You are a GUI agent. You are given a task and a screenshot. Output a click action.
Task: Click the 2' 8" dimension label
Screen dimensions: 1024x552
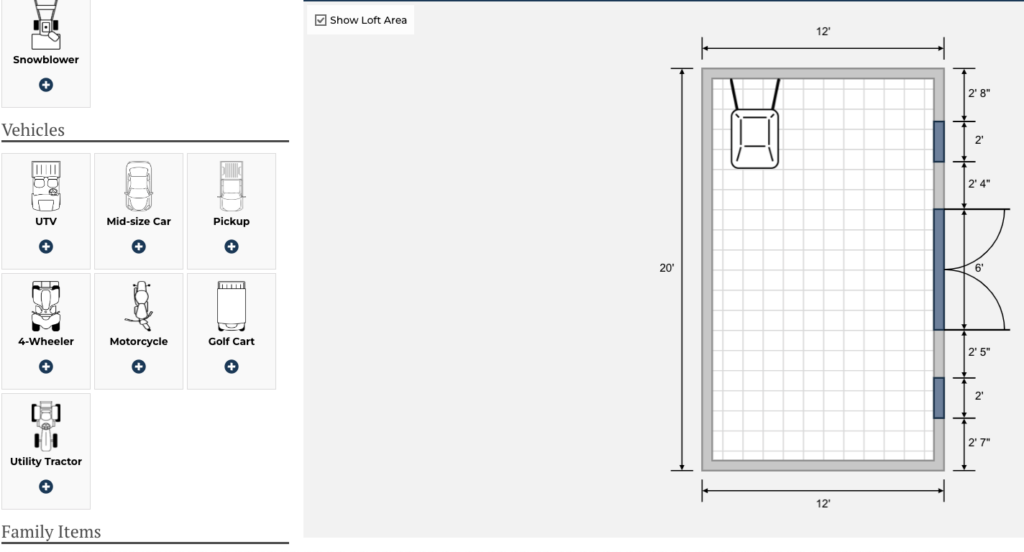point(979,93)
